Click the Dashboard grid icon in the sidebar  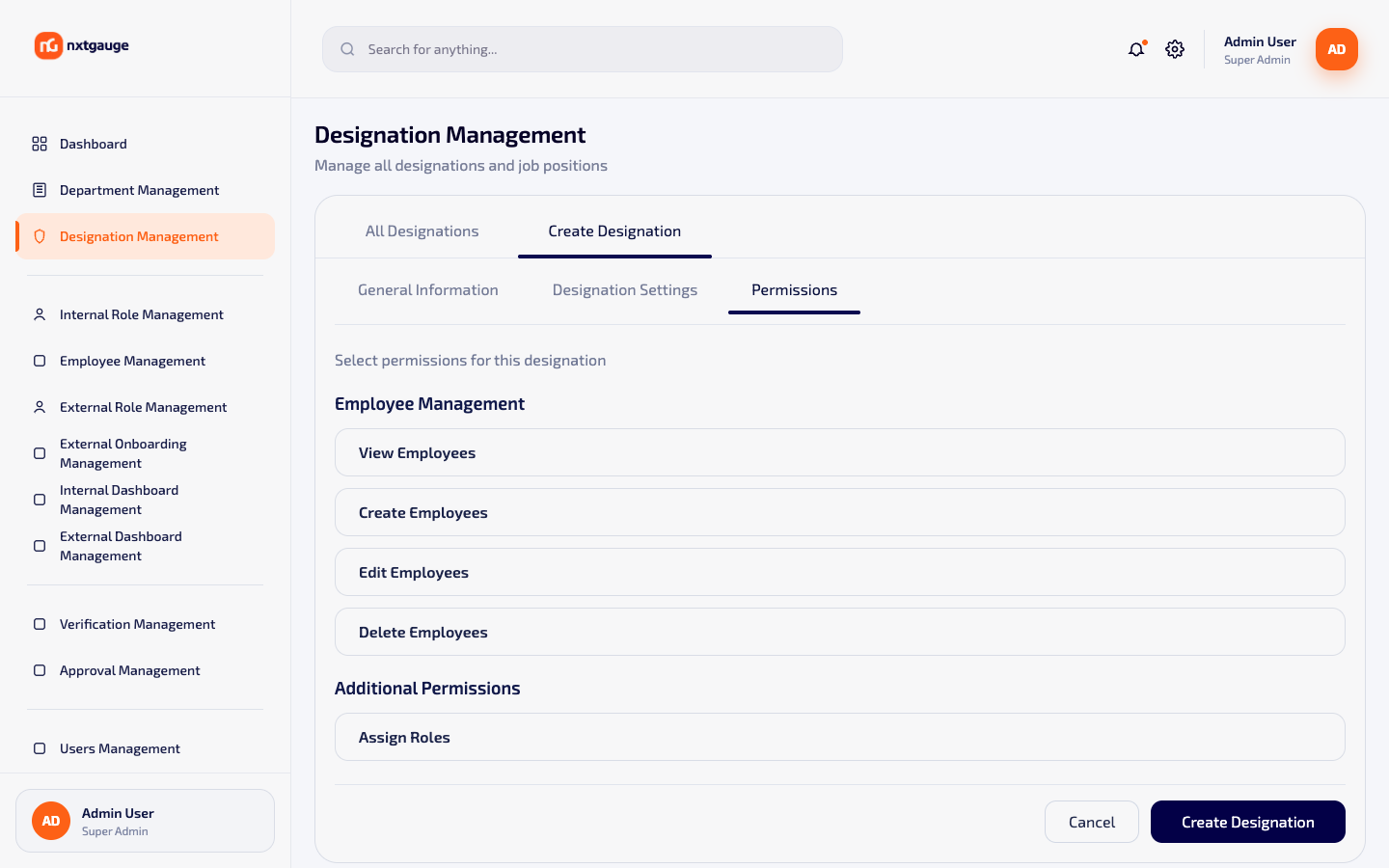point(40,144)
